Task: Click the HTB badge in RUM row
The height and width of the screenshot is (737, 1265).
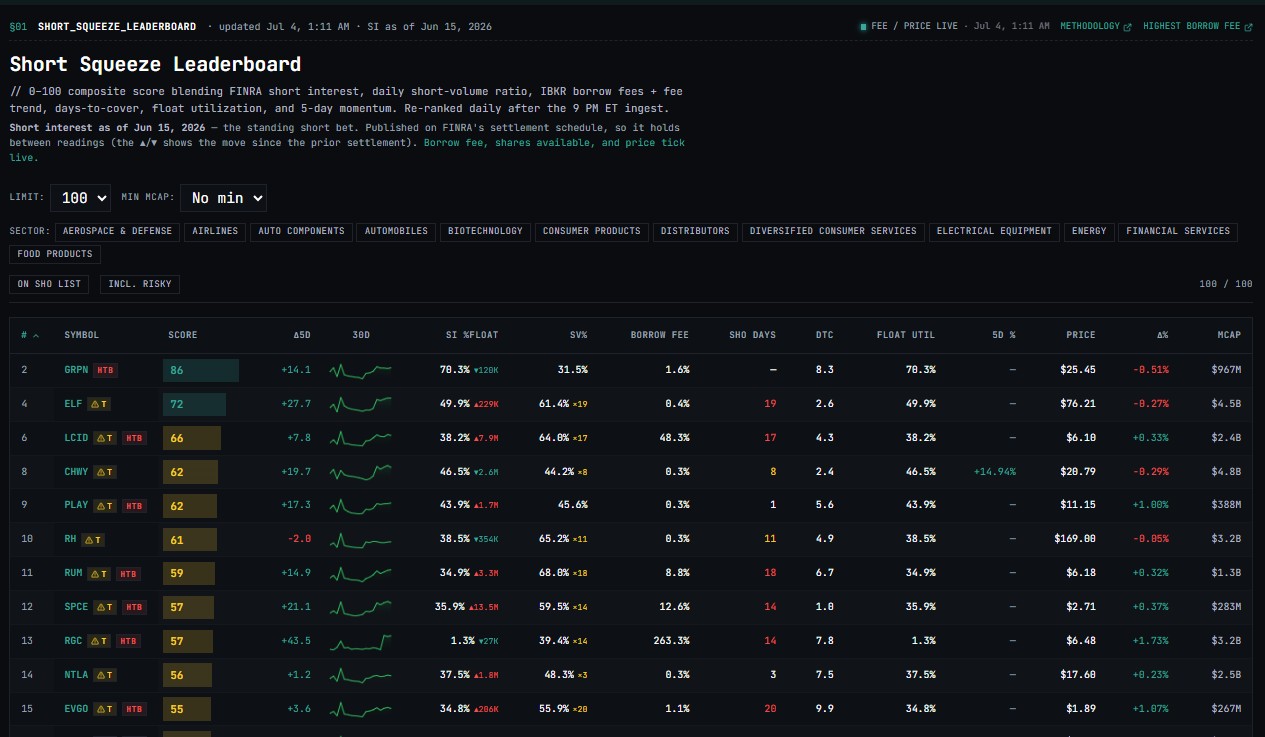Action: point(128,574)
